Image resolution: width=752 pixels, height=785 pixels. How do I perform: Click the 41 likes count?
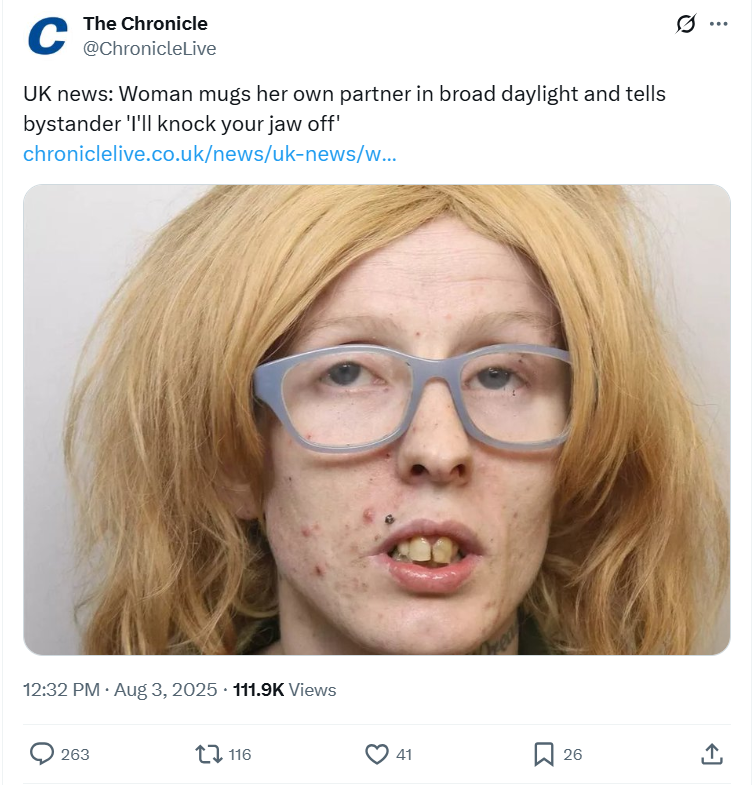pos(404,754)
